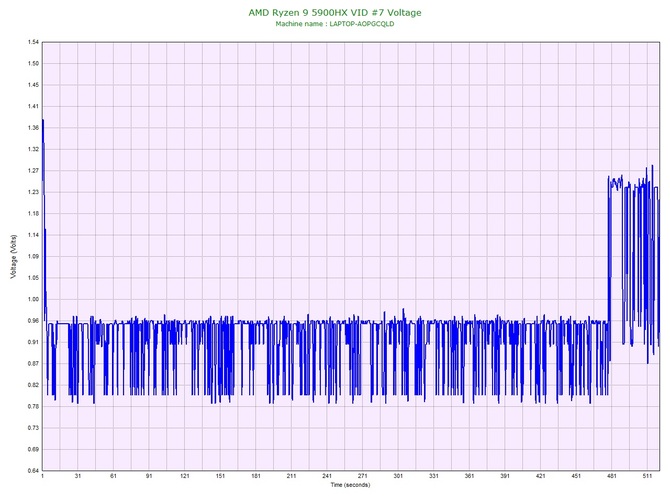Select the 301 seconds time tick label
This screenshot has height=502, width=670.
click(x=398, y=476)
